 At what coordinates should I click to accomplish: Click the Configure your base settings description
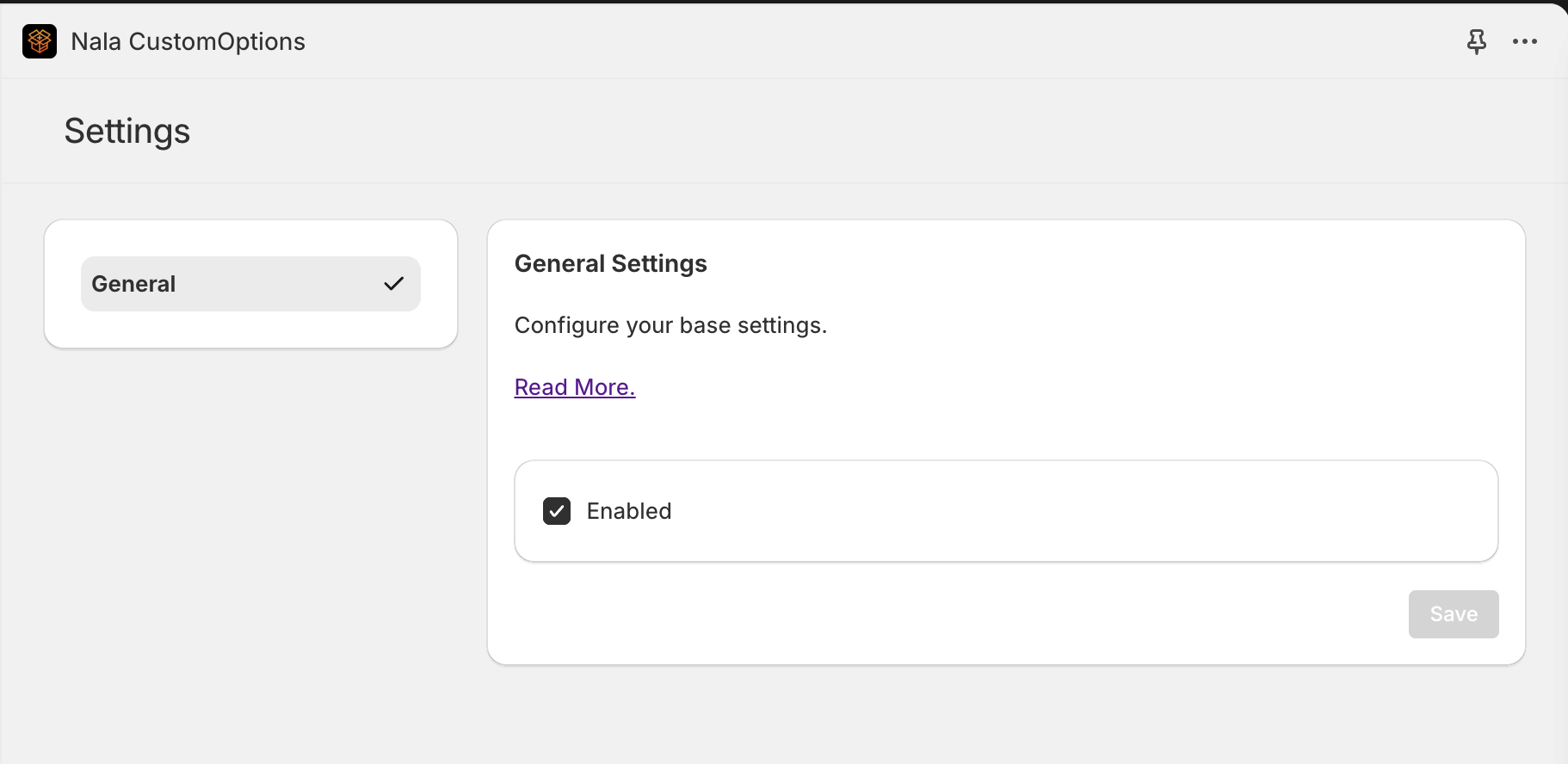click(x=670, y=325)
